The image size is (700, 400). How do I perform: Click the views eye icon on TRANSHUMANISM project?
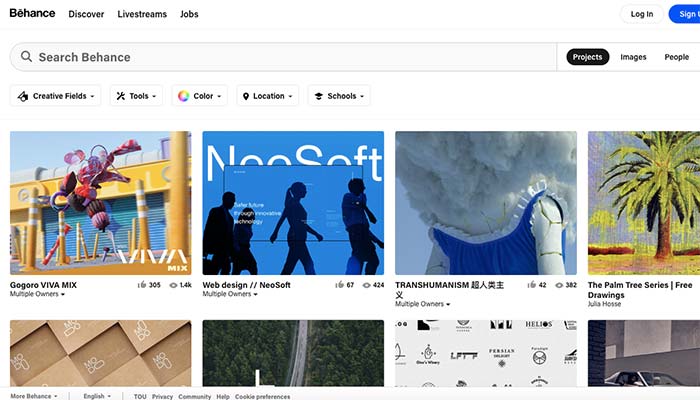pyautogui.click(x=559, y=285)
